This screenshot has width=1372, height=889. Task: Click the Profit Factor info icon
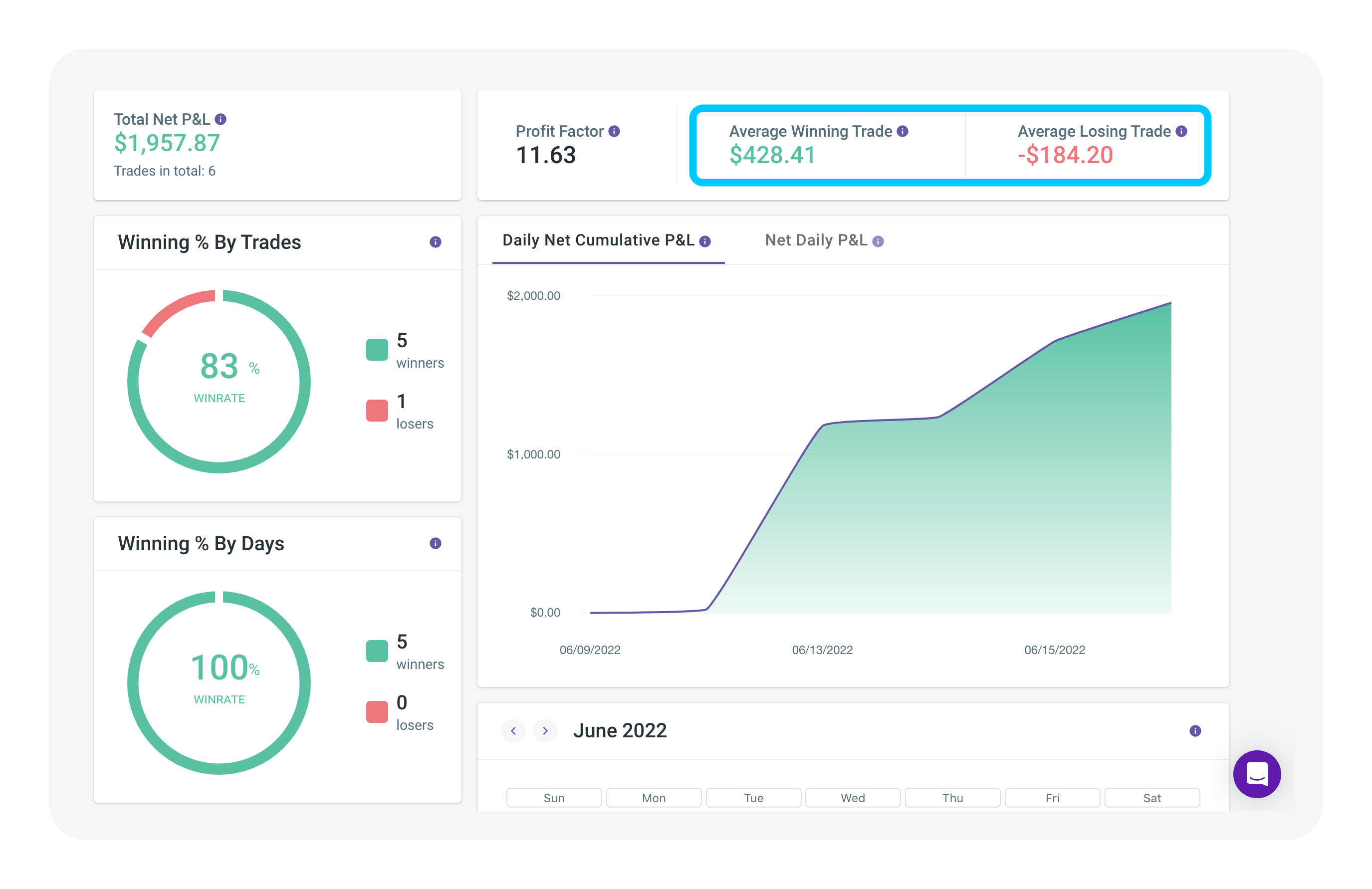[615, 131]
